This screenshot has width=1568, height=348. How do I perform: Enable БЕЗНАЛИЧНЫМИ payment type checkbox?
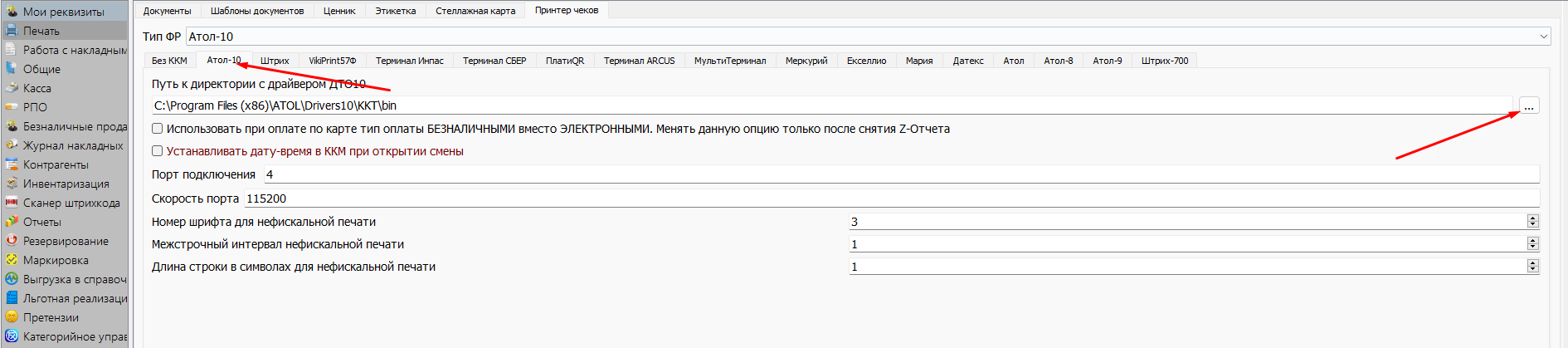point(158,129)
